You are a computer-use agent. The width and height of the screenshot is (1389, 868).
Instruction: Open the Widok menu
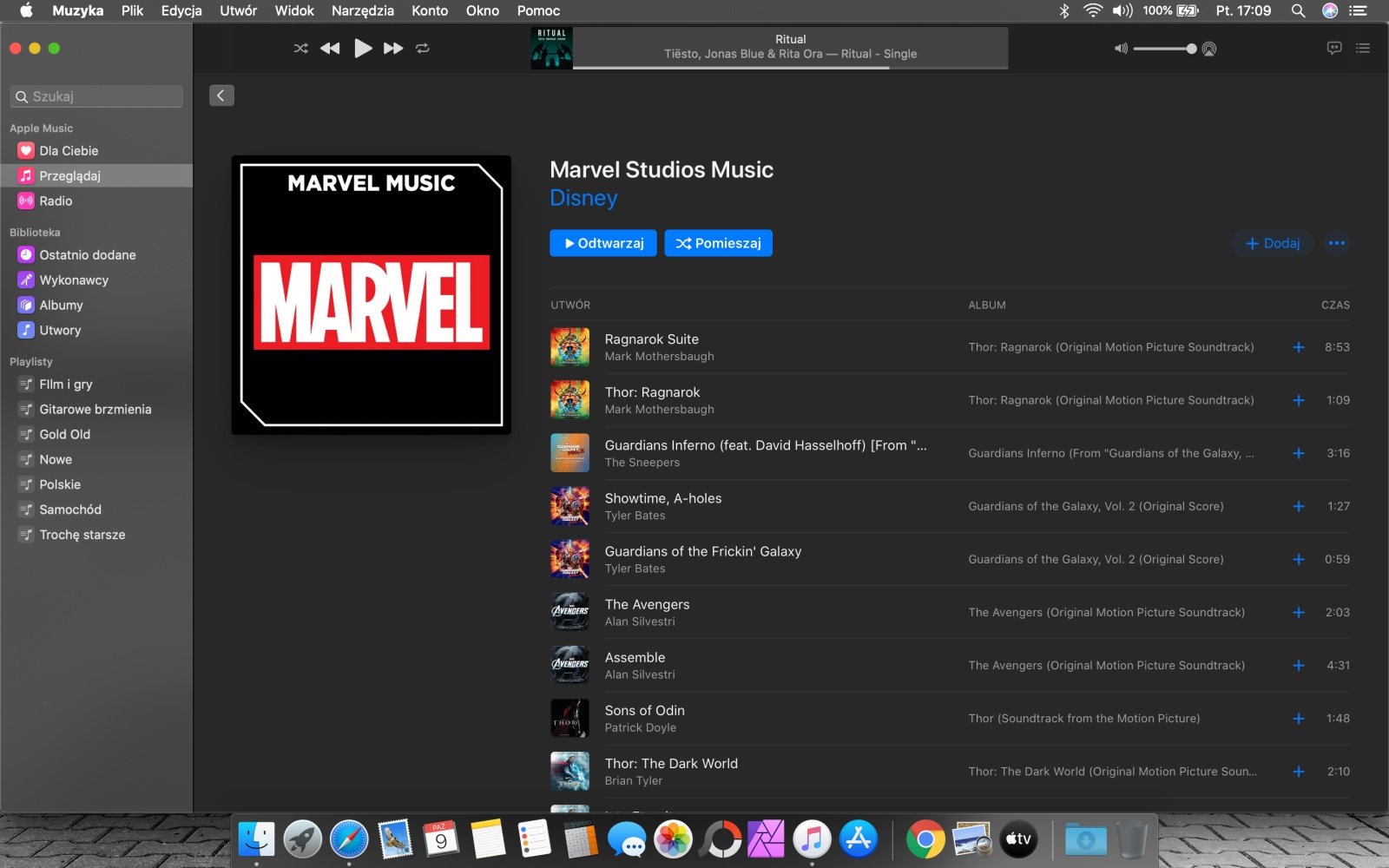(294, 10)
